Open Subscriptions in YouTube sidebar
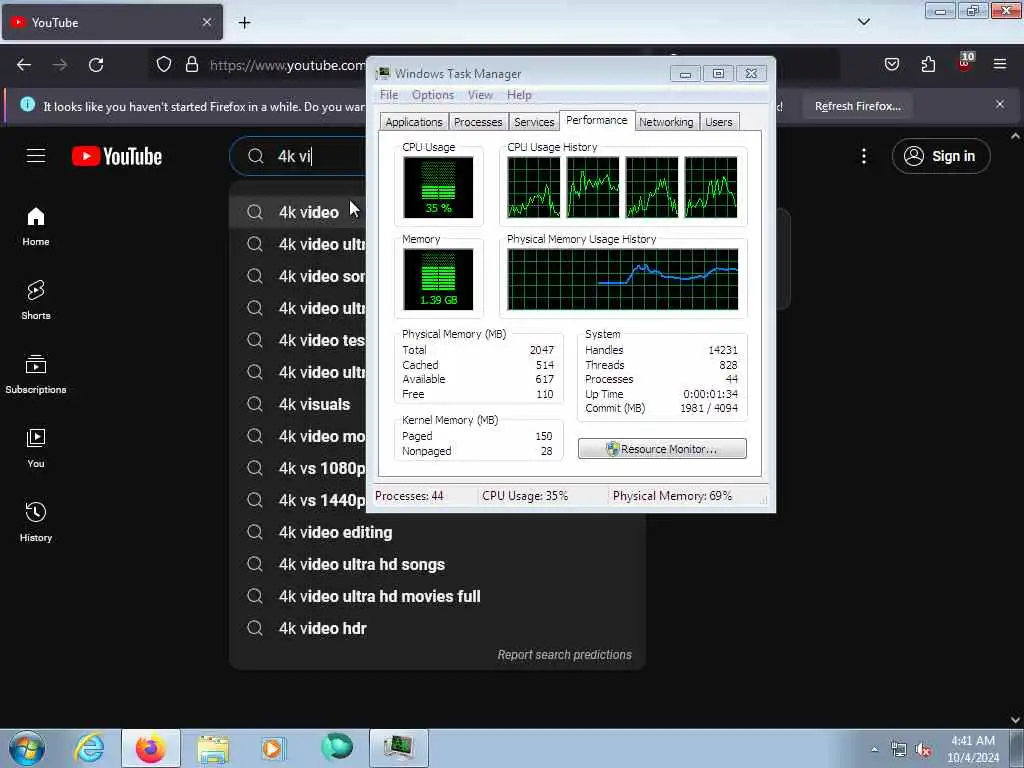Image resolution: width=1024 pixels, height=768 pixels. [36, 374]
